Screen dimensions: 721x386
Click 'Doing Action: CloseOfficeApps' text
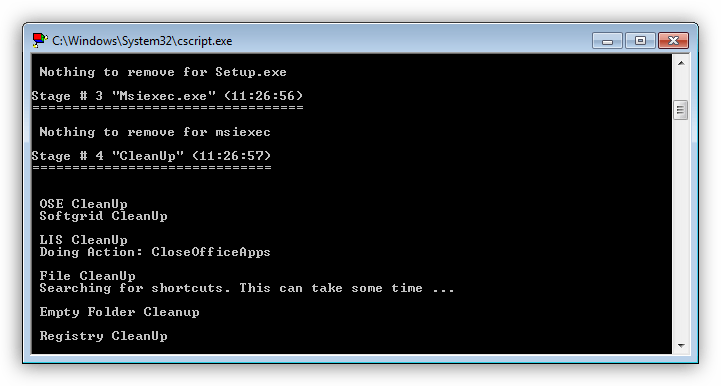(155, 252)
